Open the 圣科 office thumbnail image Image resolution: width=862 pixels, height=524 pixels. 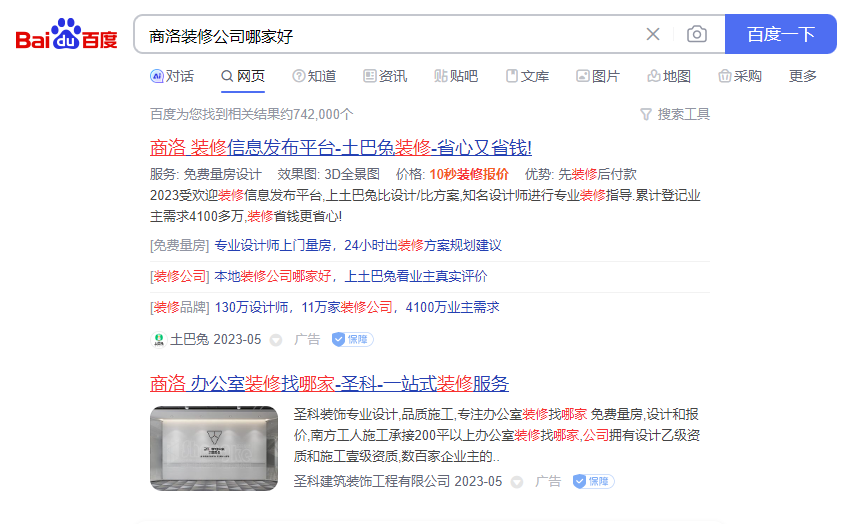(x=214, y=448)
